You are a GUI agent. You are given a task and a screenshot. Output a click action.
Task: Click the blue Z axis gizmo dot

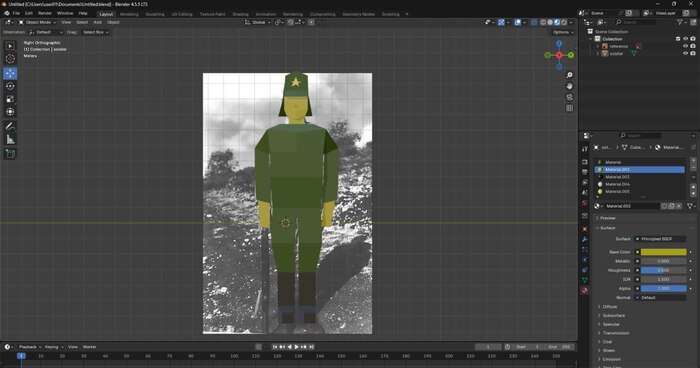coord(559,43)
